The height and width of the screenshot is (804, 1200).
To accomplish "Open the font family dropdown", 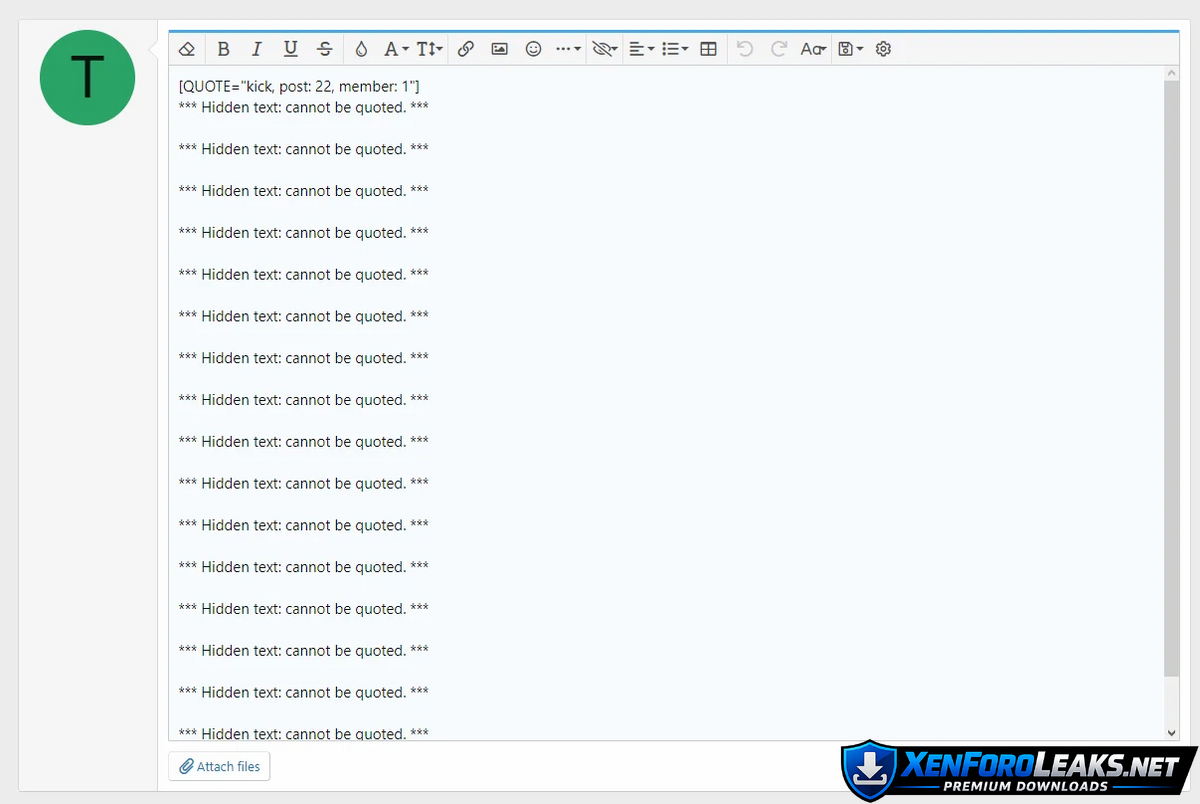I will 396,49.
